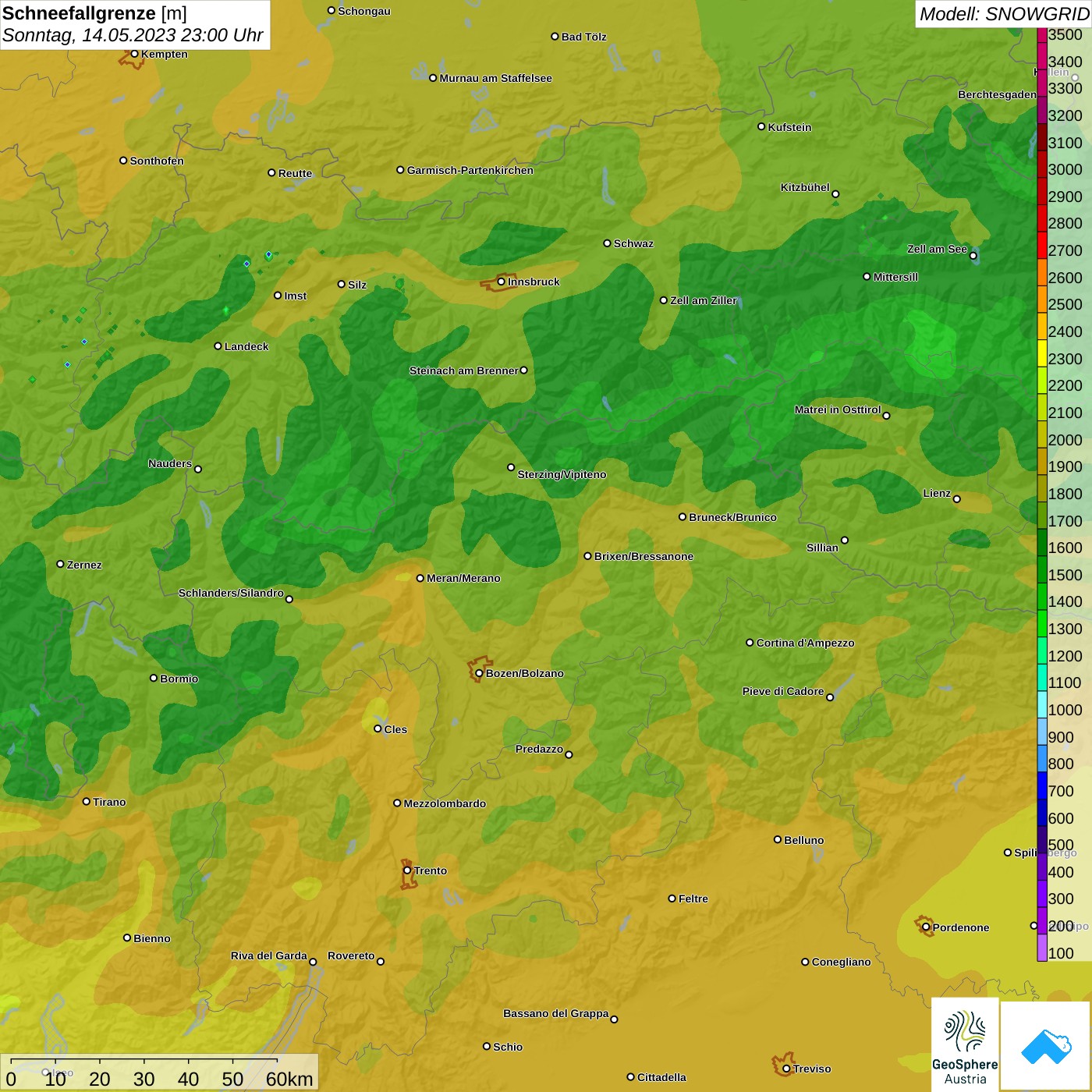Click the Schneefallgrenze [m] title
The height and width of the screenshot is (1092, 1092).
[x=94, y=13]
